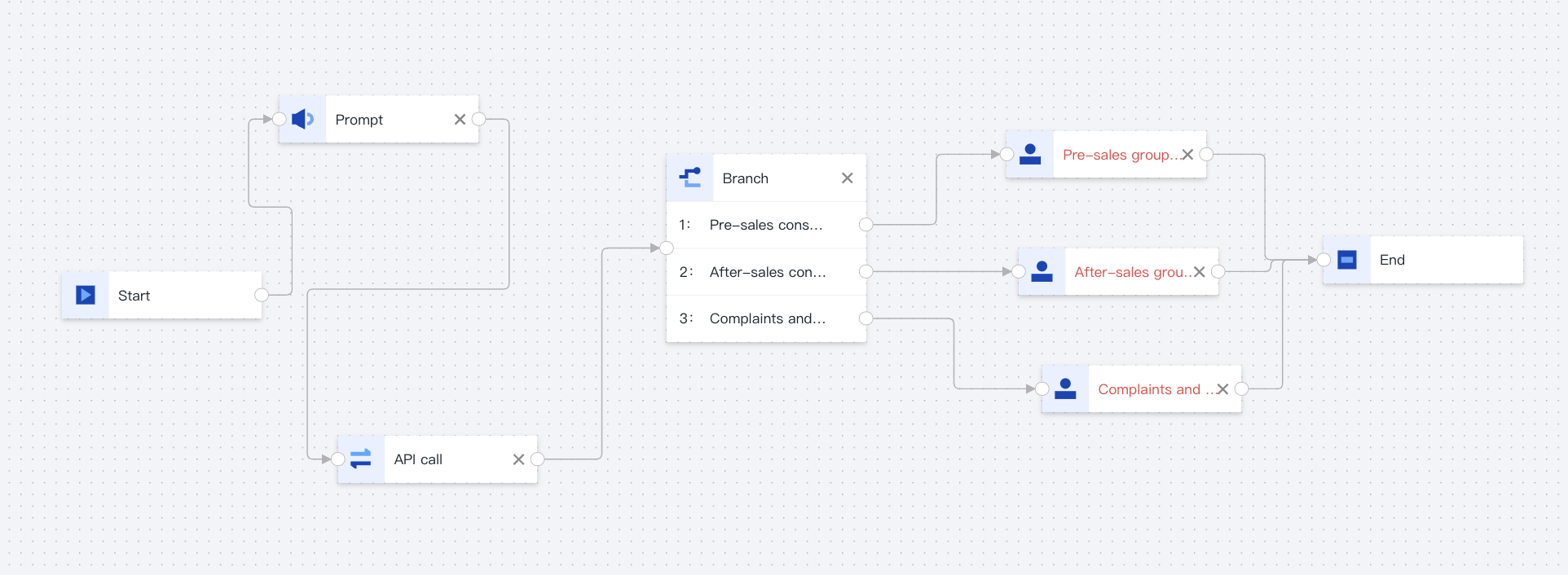Viewport: 1568px width, 575px height.
Task: Close the API call node
Action: point(518,459)
